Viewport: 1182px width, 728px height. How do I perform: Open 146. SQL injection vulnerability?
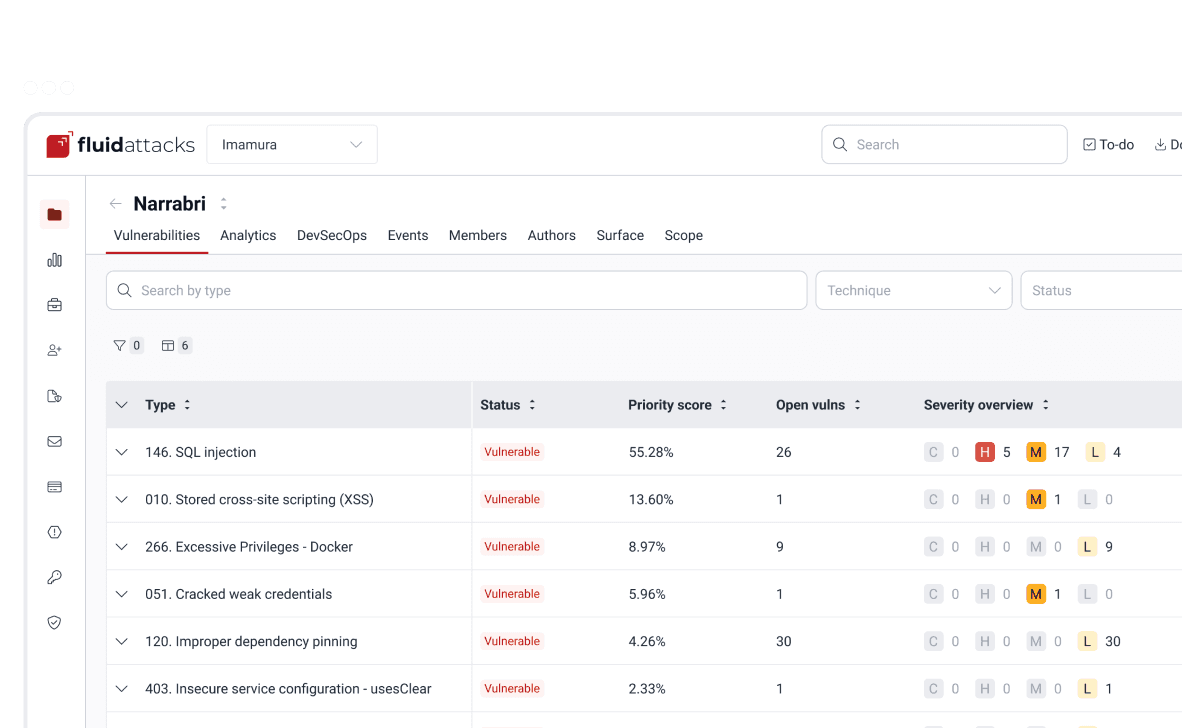click(201, 452)
